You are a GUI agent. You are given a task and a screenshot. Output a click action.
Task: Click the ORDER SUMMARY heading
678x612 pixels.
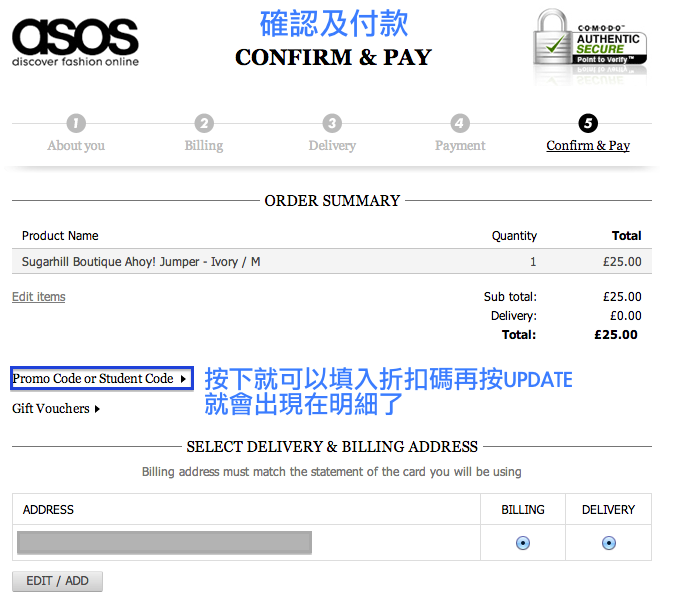point(332,201)
